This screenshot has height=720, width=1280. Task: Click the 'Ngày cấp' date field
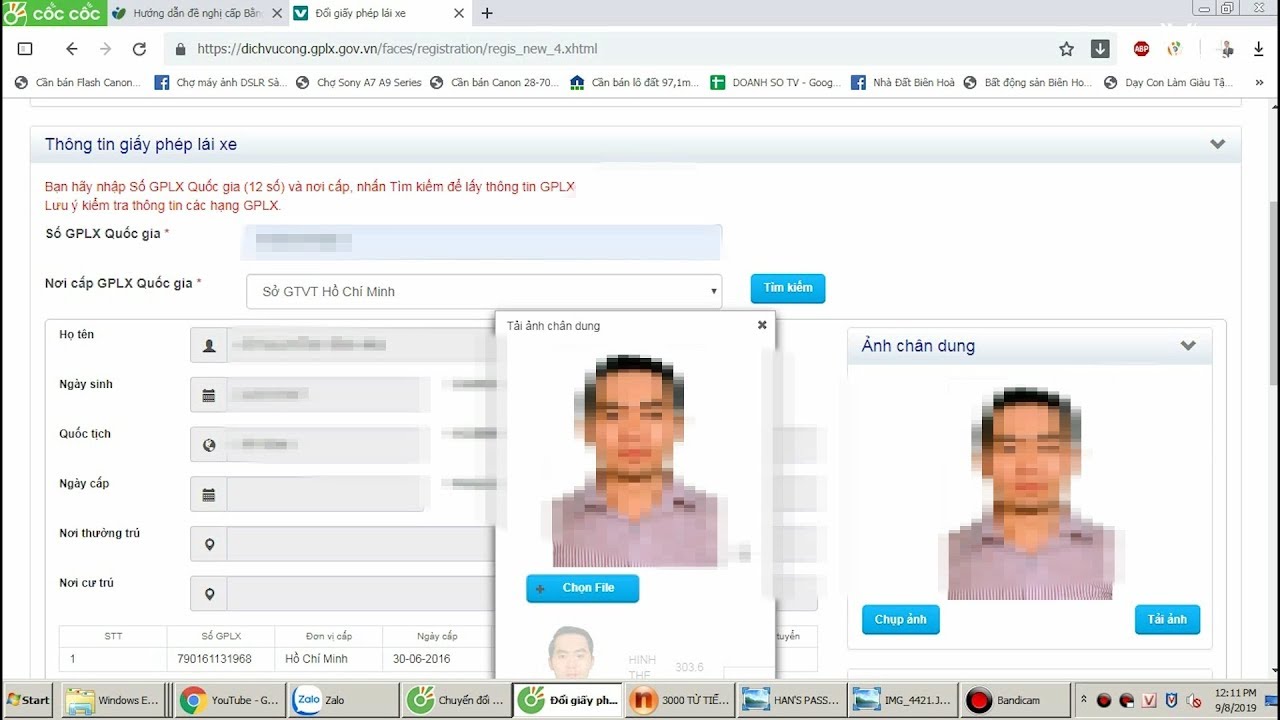pyautogui.click(x=325, y=494)
